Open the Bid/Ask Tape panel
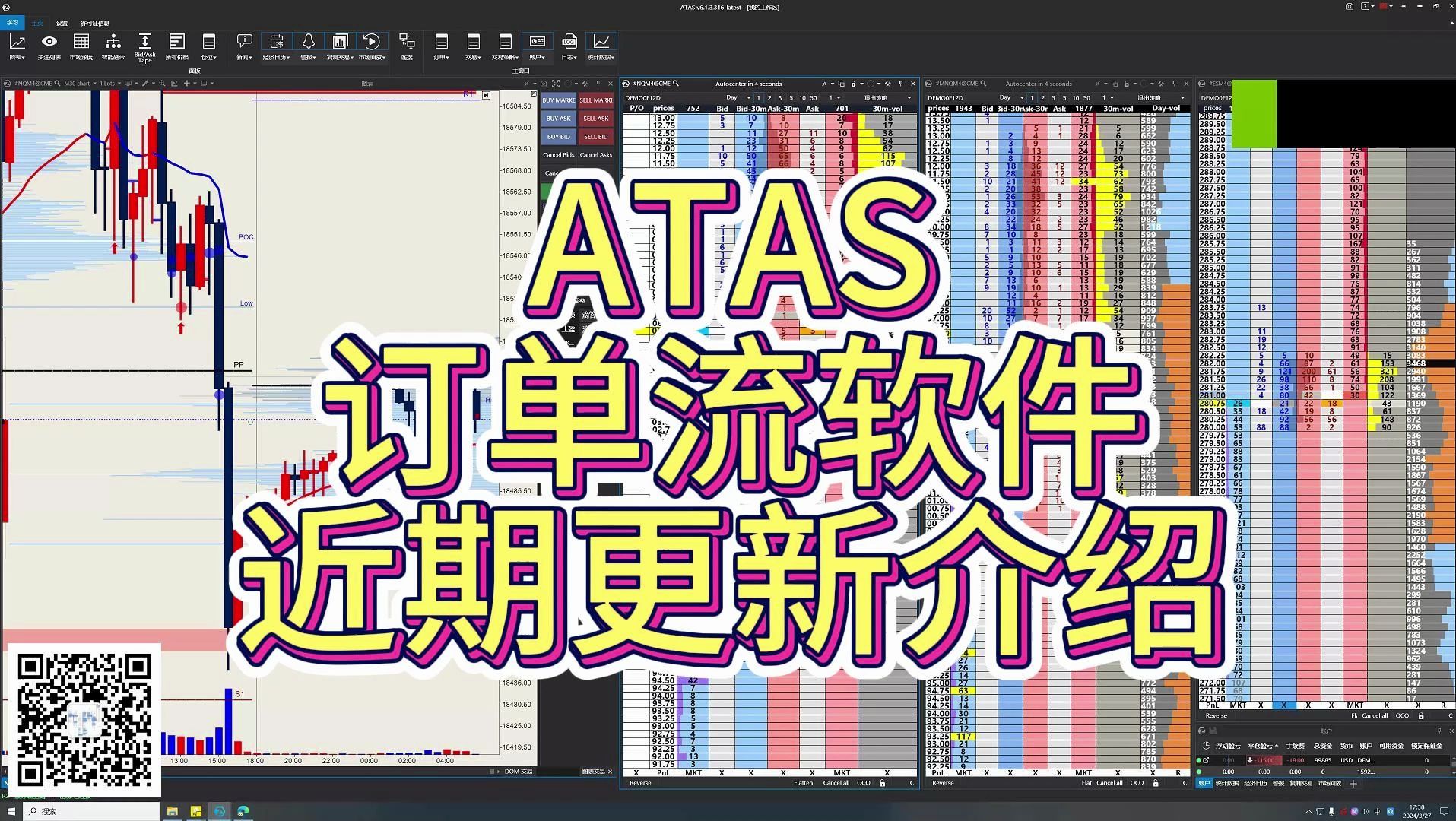The width and height of the screenshot is (1456, 821). (144, 46)
